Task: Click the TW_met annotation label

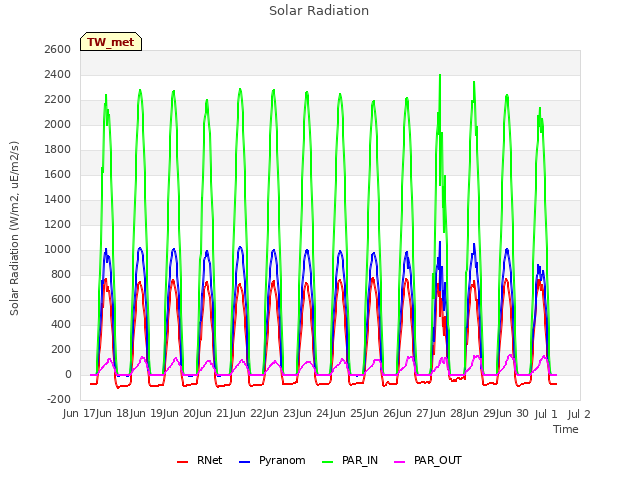Action: [x=111, y=42]
